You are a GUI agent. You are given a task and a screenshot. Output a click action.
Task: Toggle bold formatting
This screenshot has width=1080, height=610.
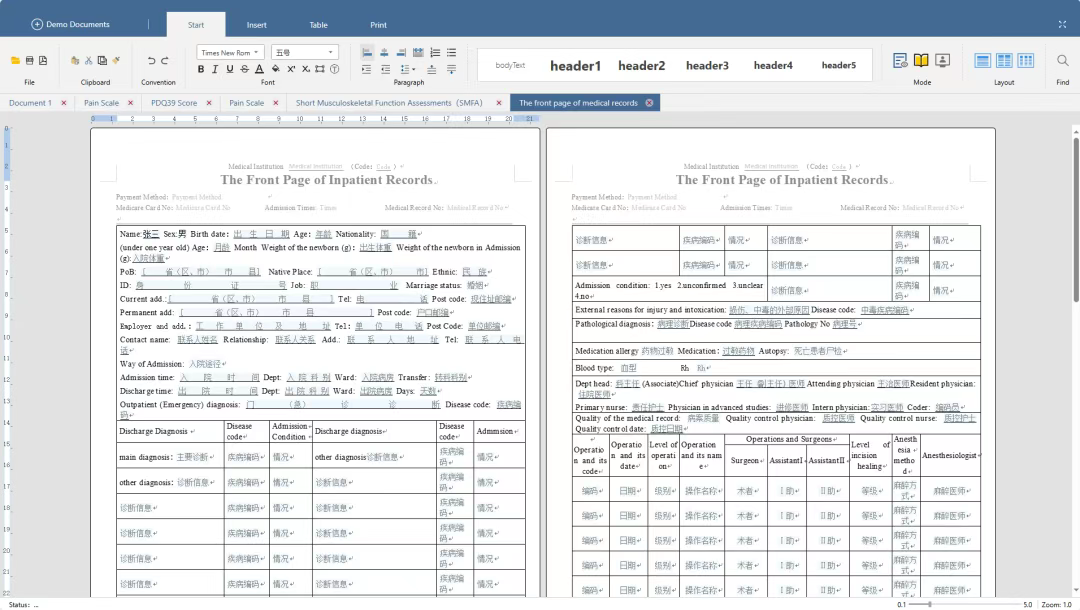pos(200,69)
